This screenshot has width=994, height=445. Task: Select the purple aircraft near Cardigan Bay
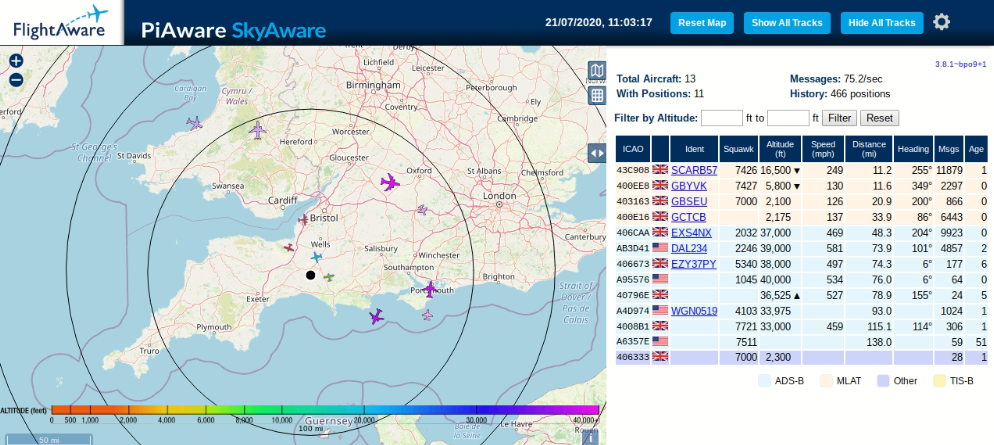coord(195,122)
